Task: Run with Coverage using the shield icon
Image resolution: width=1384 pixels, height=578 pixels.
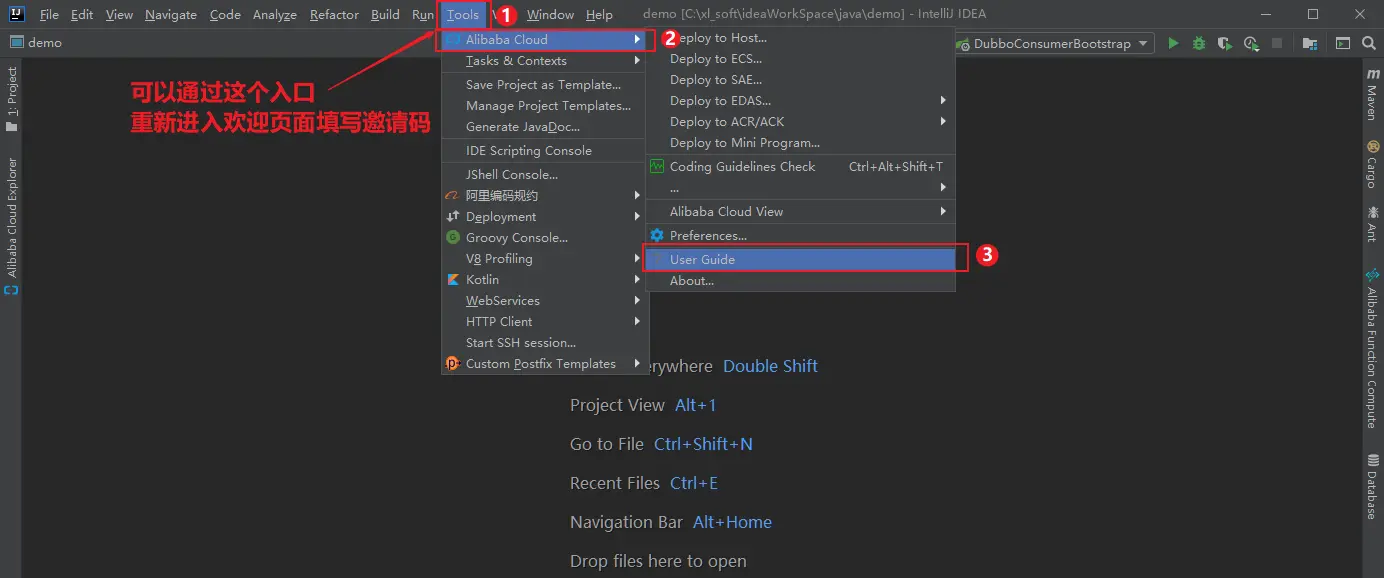Action: (1225, 43)
